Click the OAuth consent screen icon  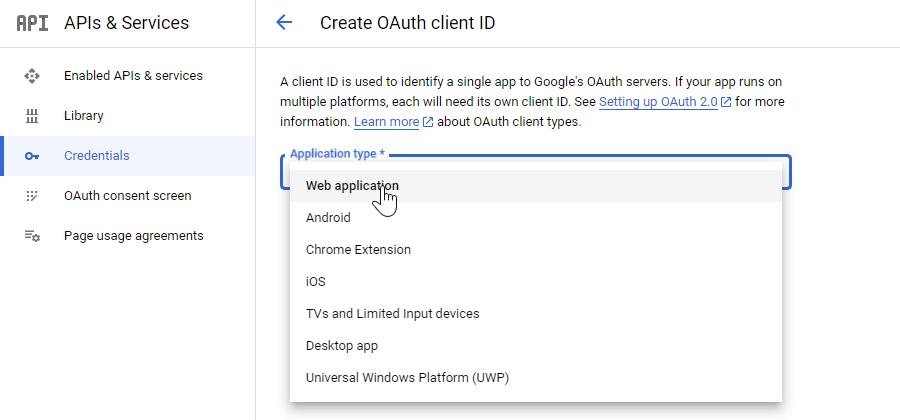point(32,196)
